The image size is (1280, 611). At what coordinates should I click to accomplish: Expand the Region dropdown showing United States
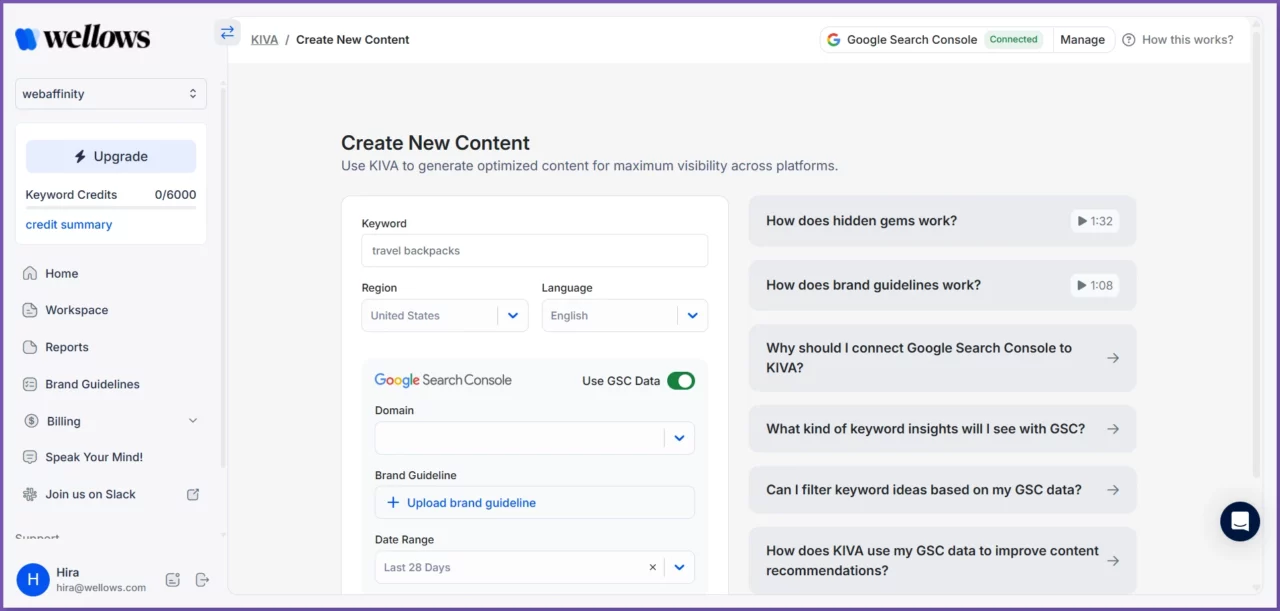(x=513, y=315)
